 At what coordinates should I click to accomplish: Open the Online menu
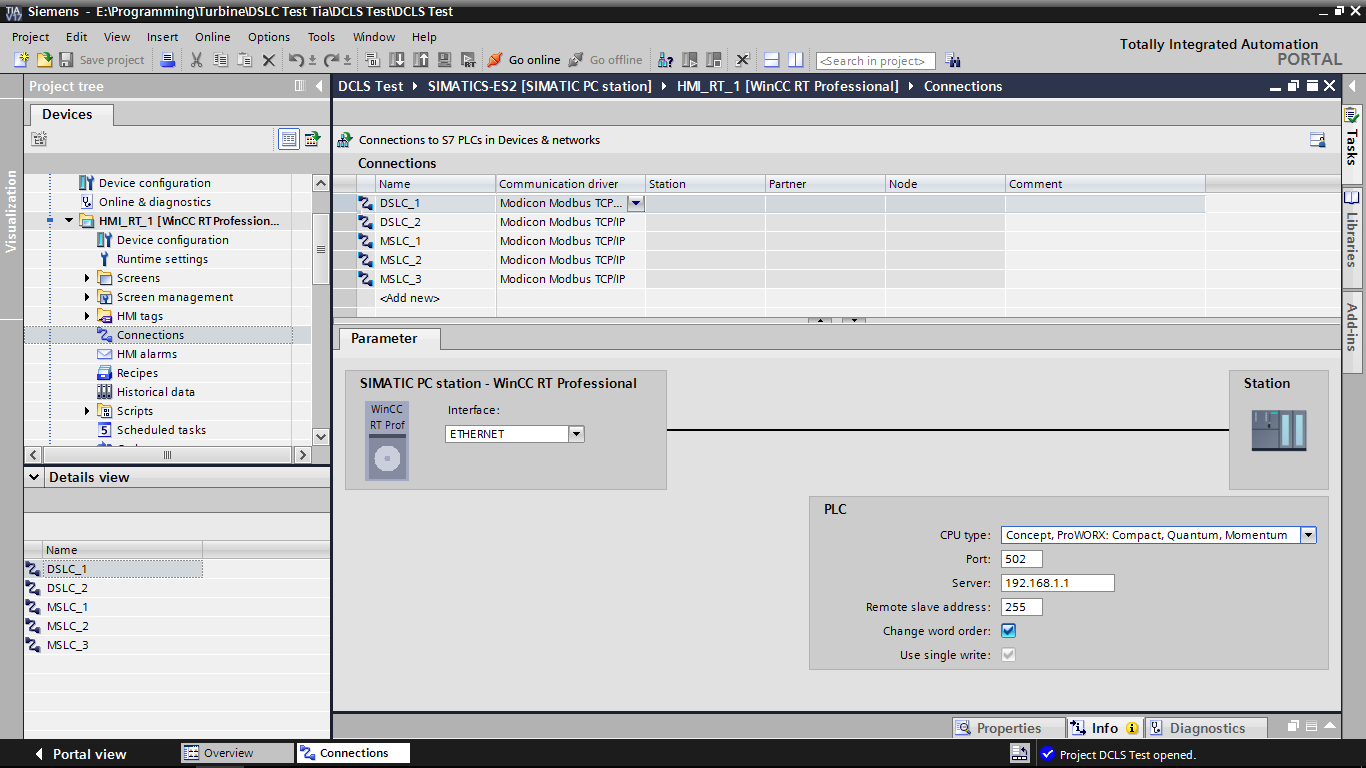pos(212,37)
